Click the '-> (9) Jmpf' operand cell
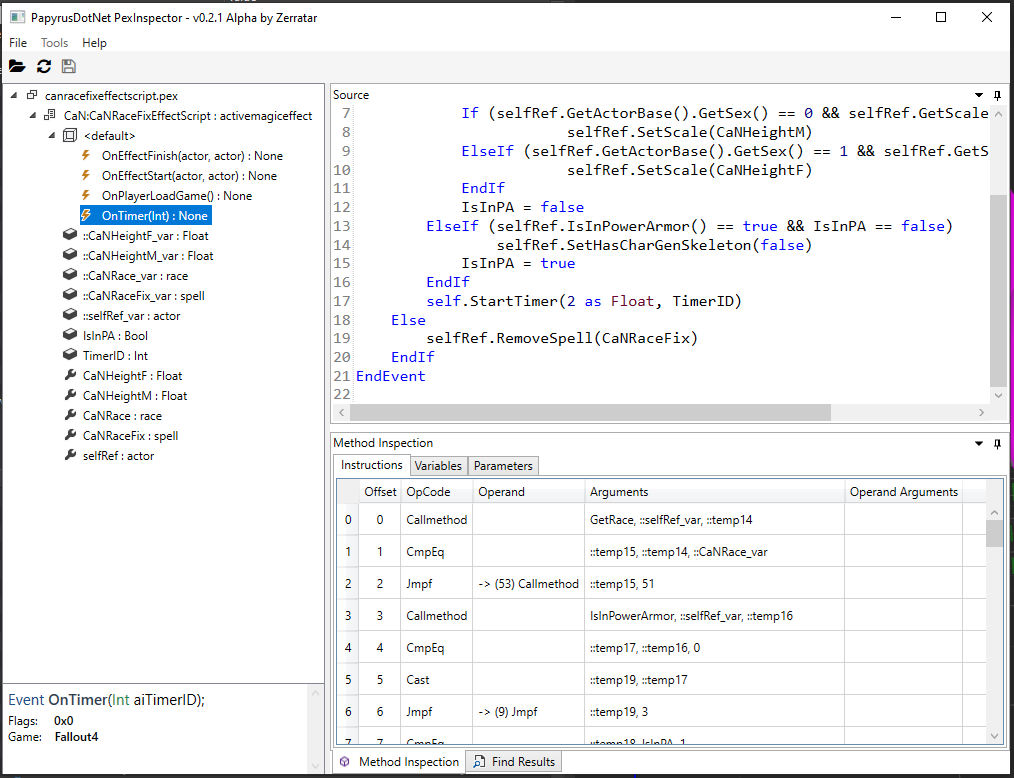 (x=528, y=711)
